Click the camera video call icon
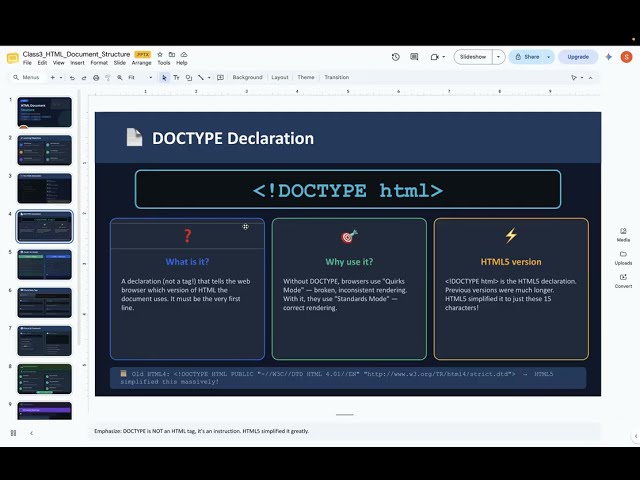 (x=434, y=57)
